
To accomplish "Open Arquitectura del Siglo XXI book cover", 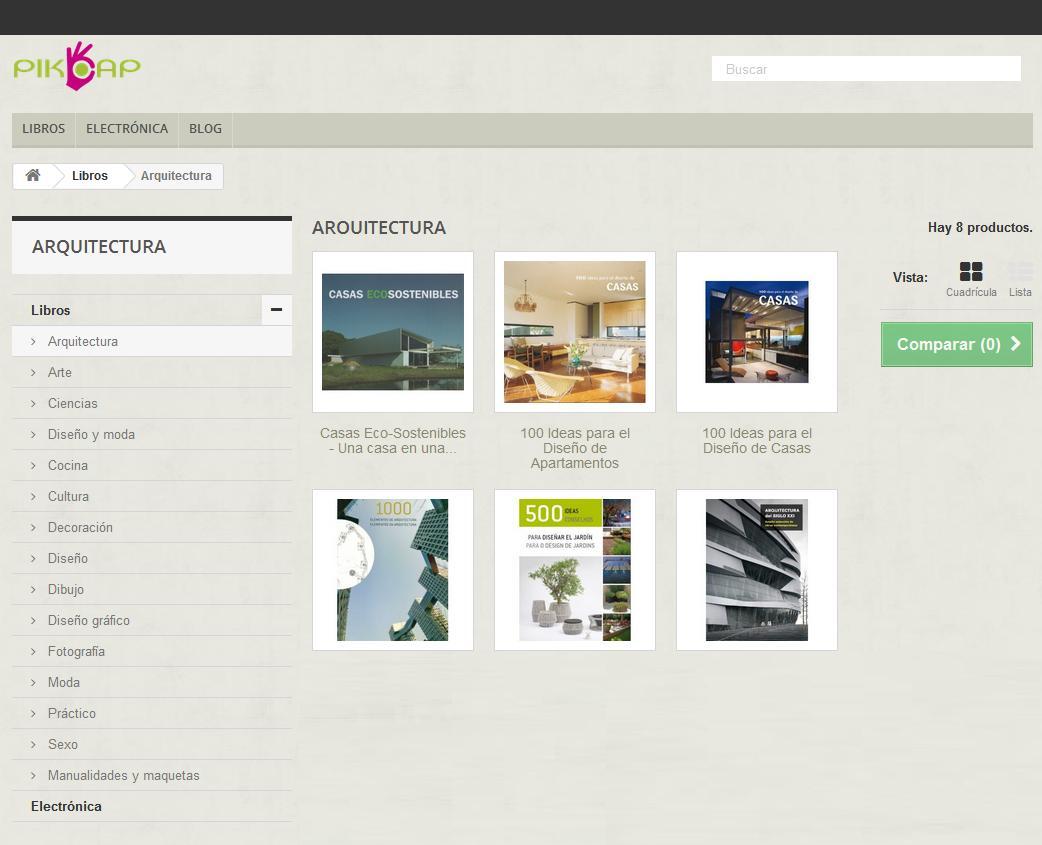I will [757, 570].
